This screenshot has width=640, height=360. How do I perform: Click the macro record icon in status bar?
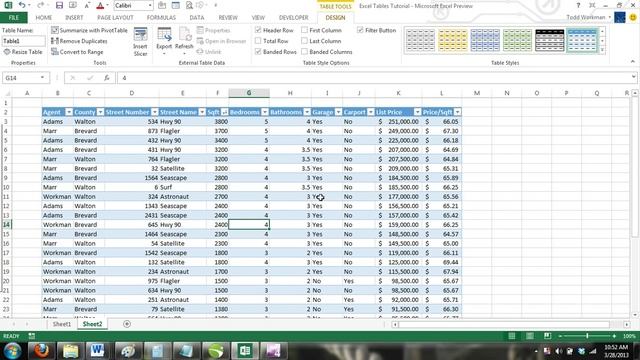click(x=31, y=336)
